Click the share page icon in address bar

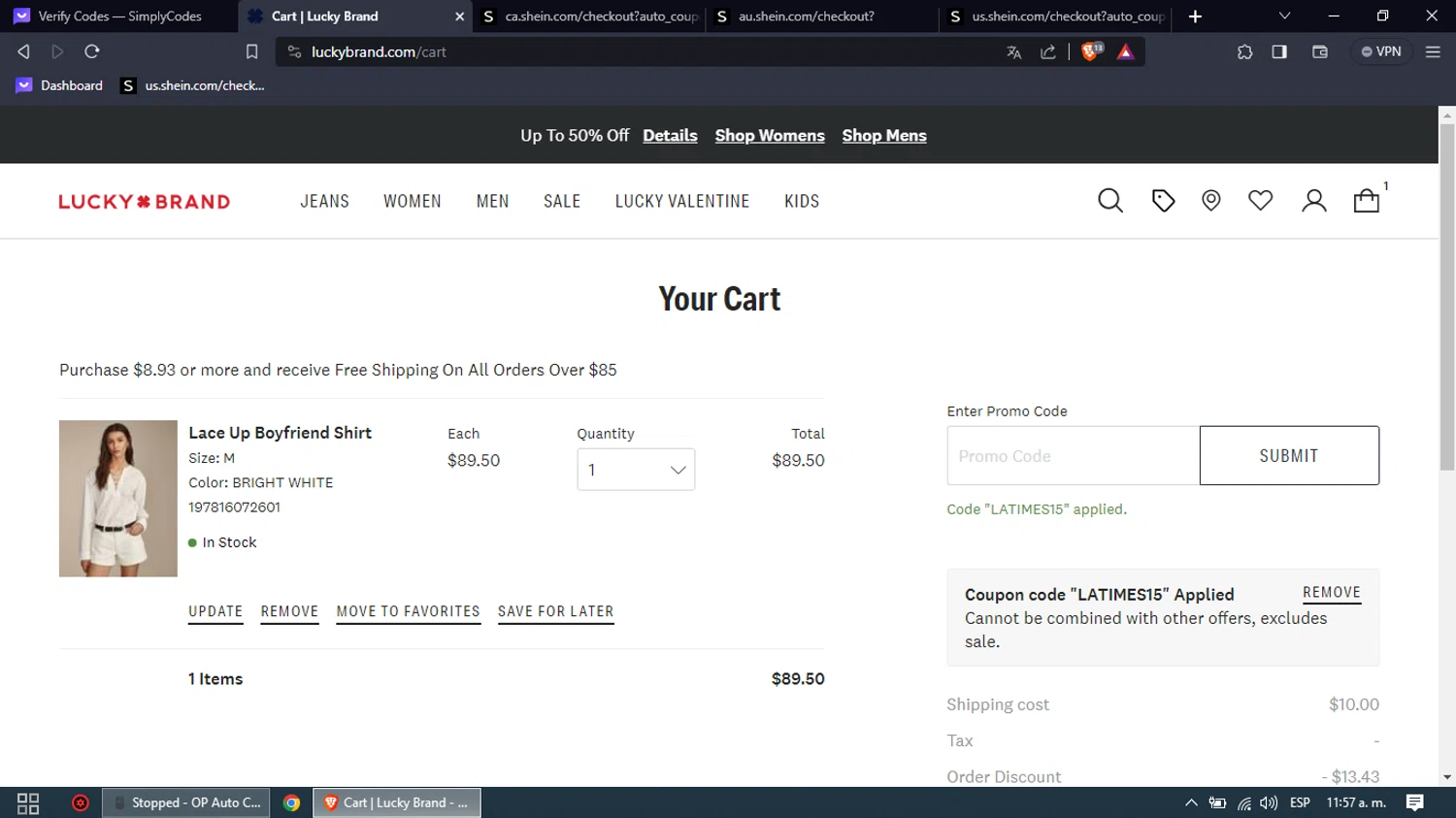click(1048, 52)
